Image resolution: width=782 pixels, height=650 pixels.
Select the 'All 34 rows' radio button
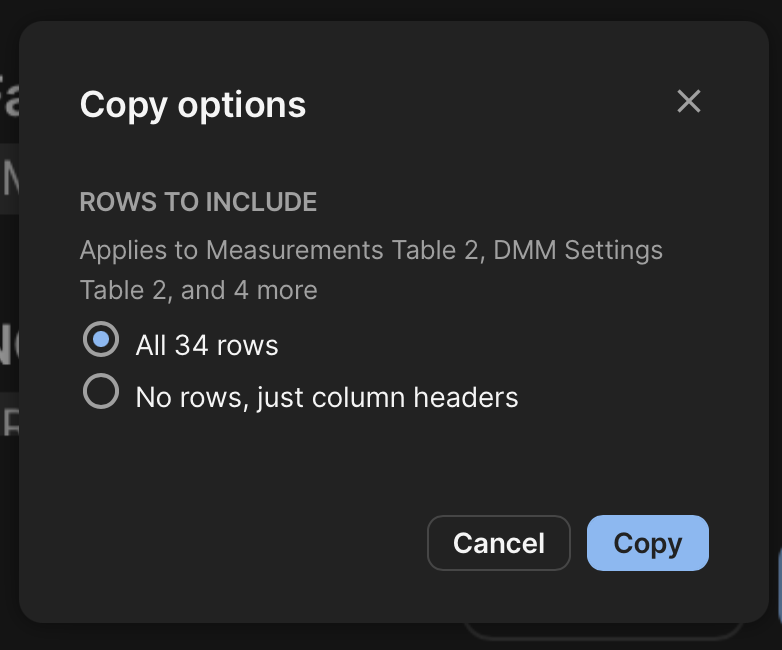100,340
